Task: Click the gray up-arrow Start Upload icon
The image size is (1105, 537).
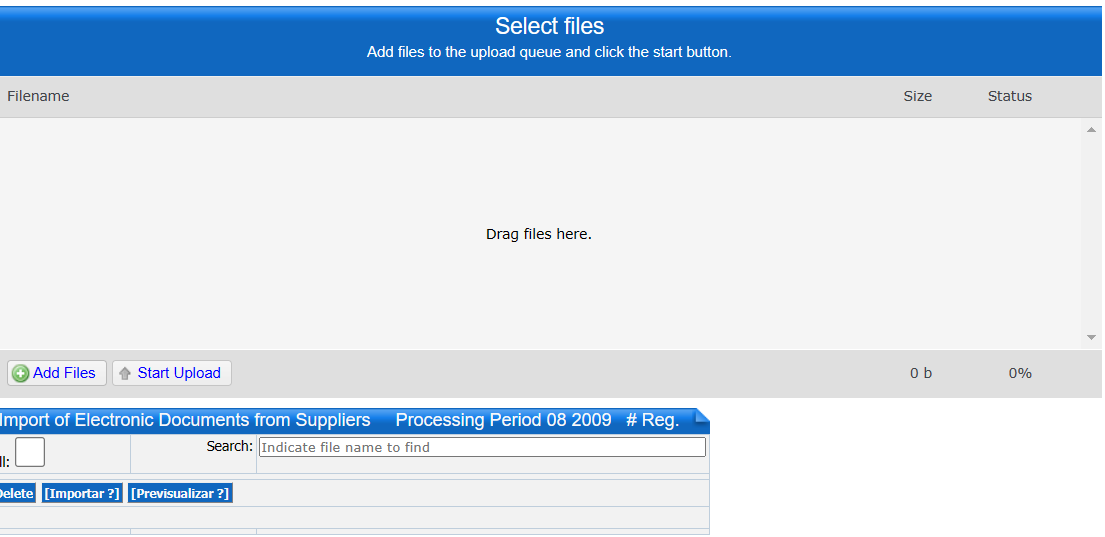Action: (125, 374)
